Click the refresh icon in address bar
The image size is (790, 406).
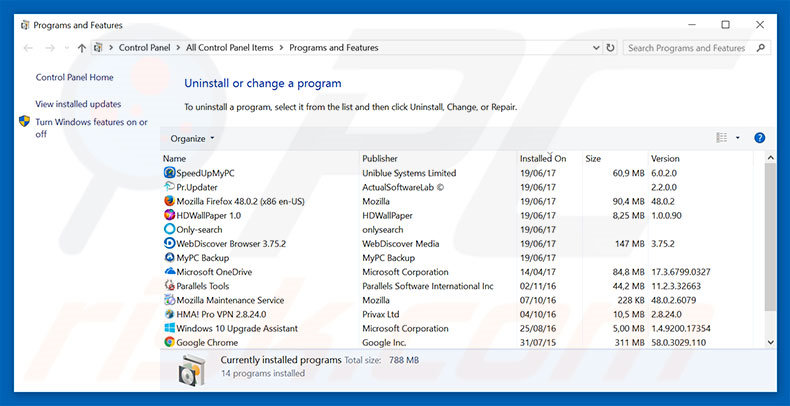[x=610, y=48]
